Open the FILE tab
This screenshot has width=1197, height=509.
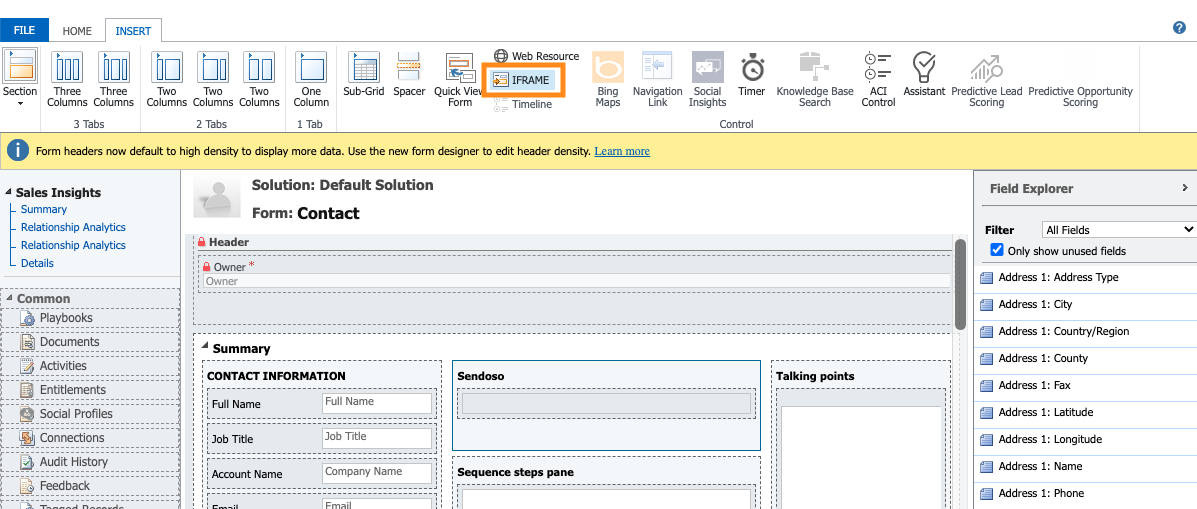coord(24,31)
